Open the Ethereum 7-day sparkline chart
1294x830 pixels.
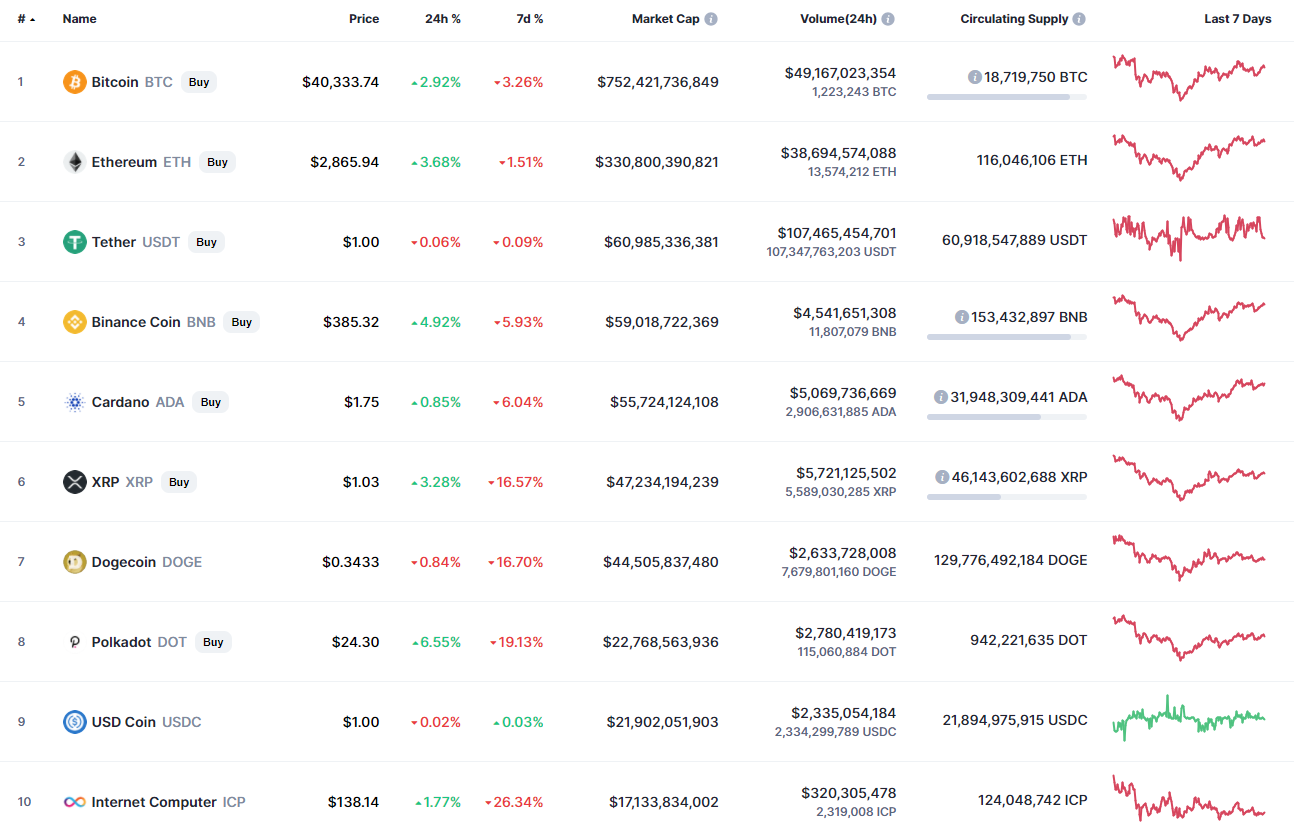pos(1189,158)
